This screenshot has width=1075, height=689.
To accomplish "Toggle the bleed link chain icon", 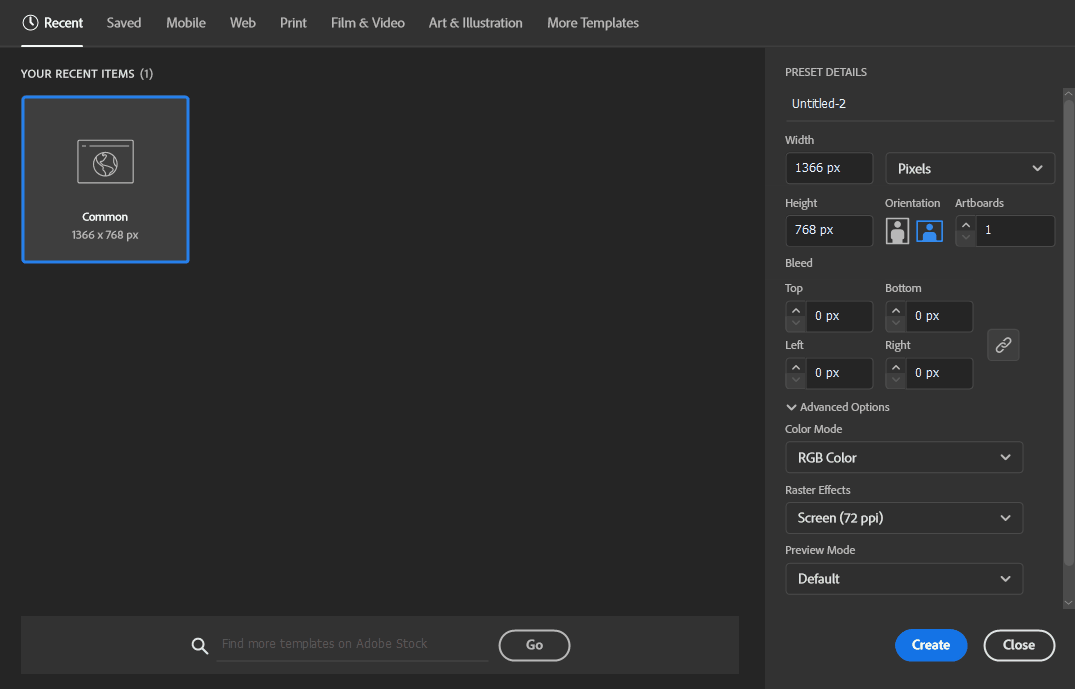I will tap(1003, 345).
